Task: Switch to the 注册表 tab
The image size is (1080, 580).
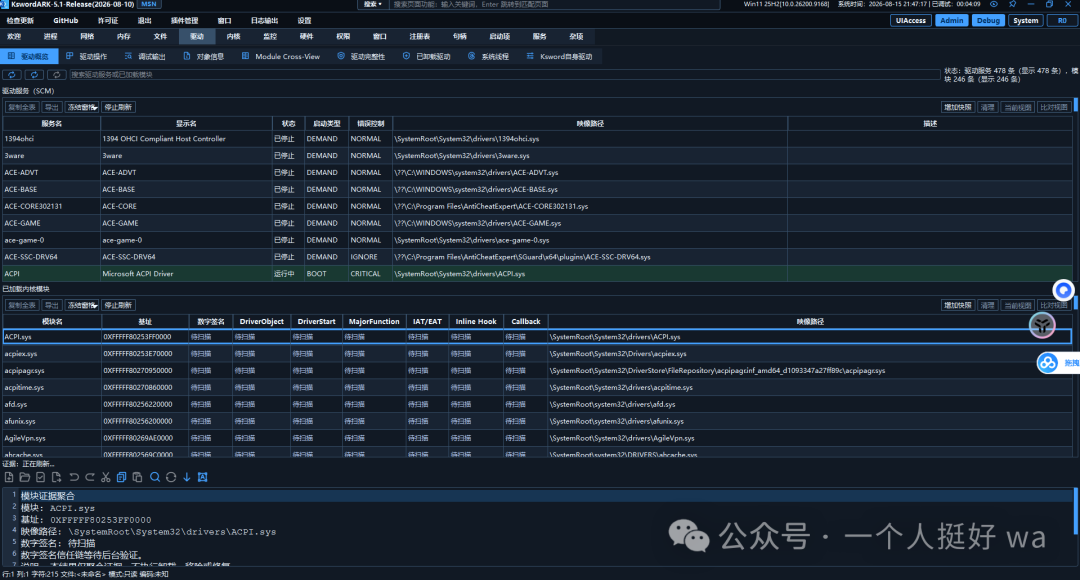Action: click(x=419, y=37)
